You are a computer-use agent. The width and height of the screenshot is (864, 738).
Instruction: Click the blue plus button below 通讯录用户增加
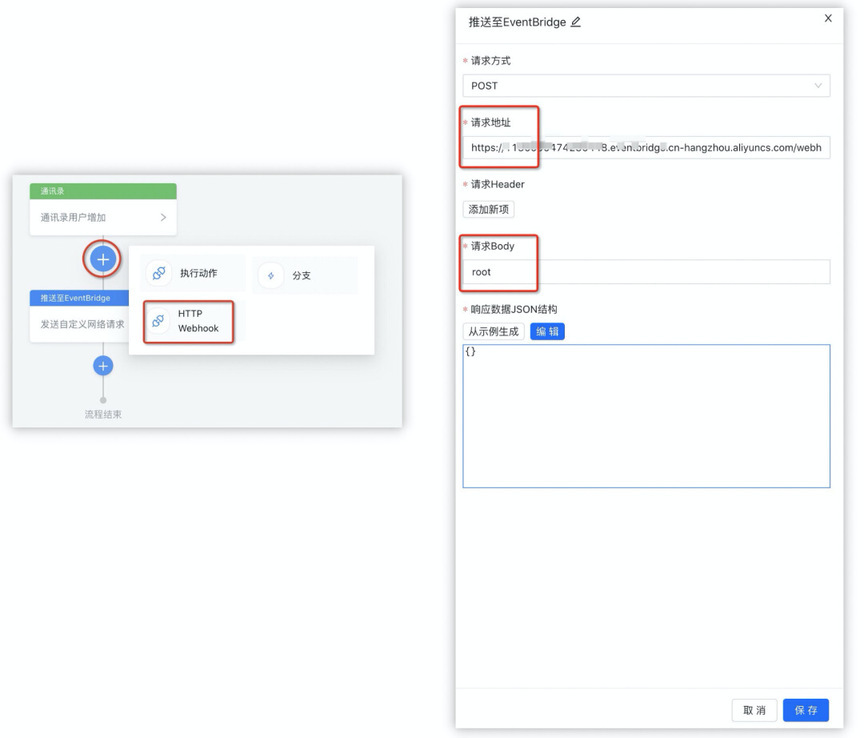click(x=103, y=259)
